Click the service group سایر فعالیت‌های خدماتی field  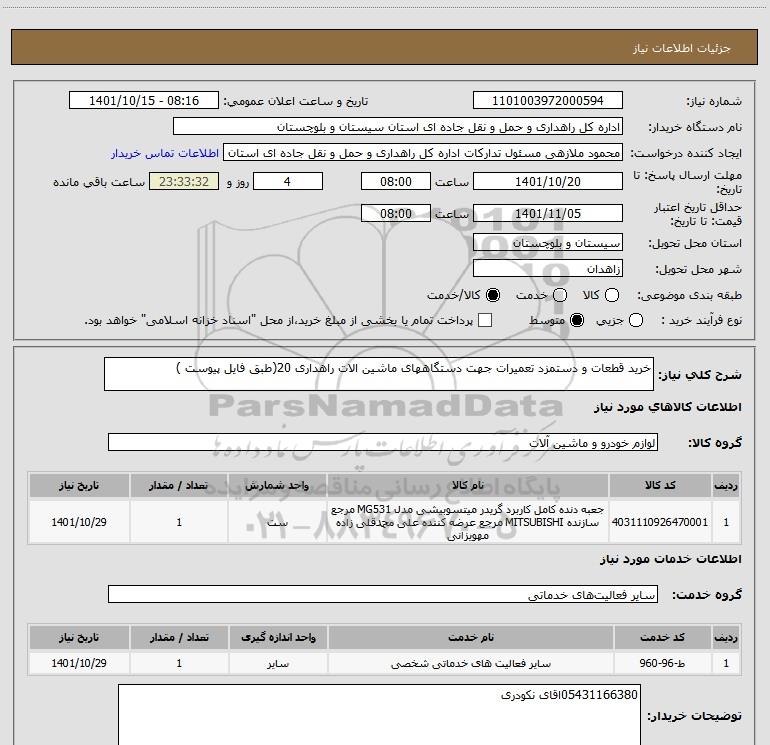(383, 594)
